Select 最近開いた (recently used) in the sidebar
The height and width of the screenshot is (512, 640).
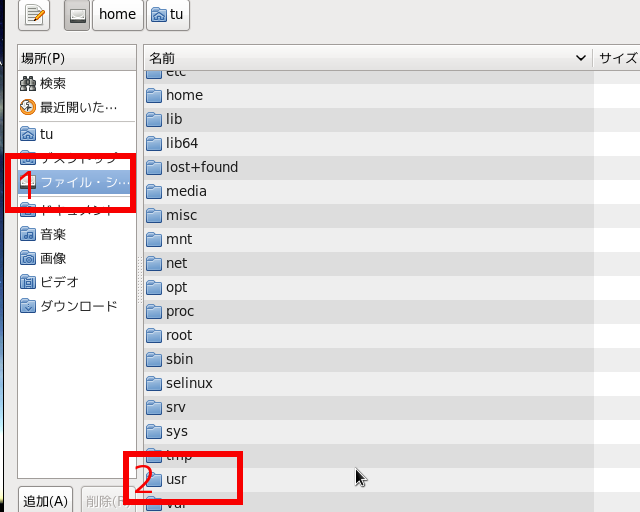(x=75, y=107)
